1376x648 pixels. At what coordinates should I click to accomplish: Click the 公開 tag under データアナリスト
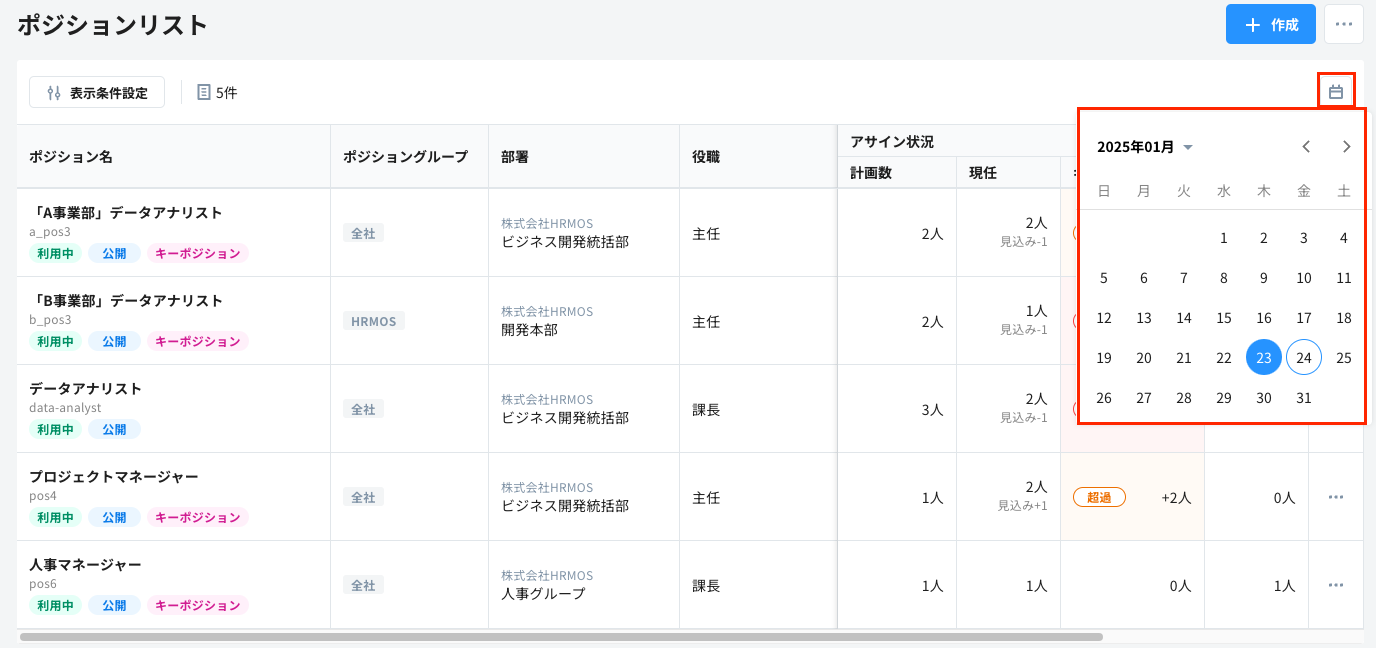113,429
